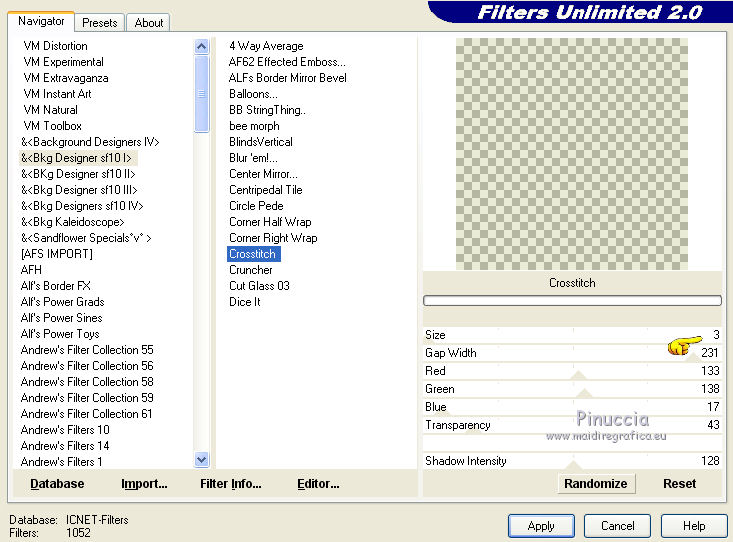The width and height of the screenshot is (733, 542).
Task: Choose the bee morph filter
Action: (x=254, y=126)
